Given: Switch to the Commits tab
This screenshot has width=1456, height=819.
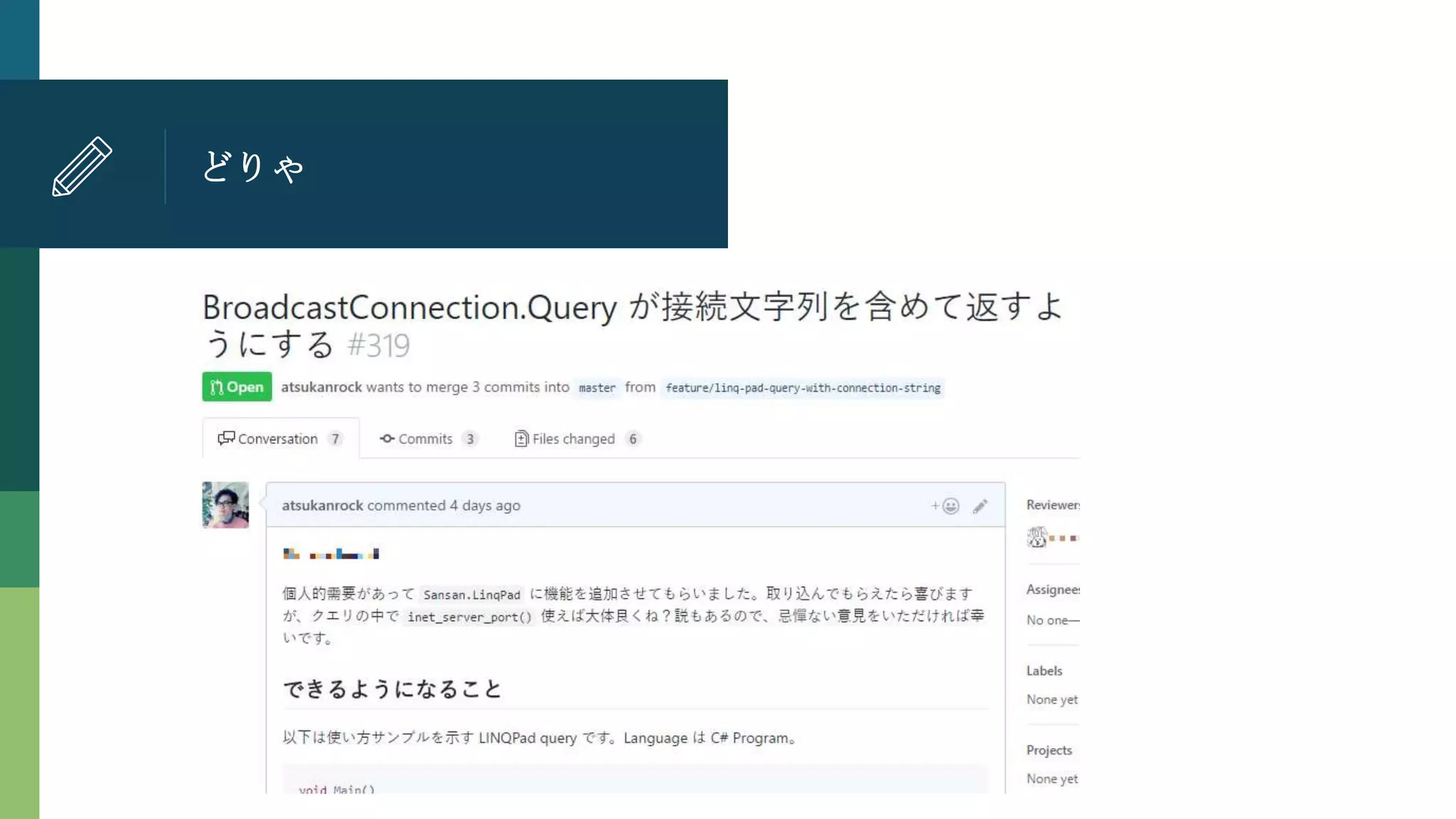Looking at the screenshot, I should [x=425, y=439].
